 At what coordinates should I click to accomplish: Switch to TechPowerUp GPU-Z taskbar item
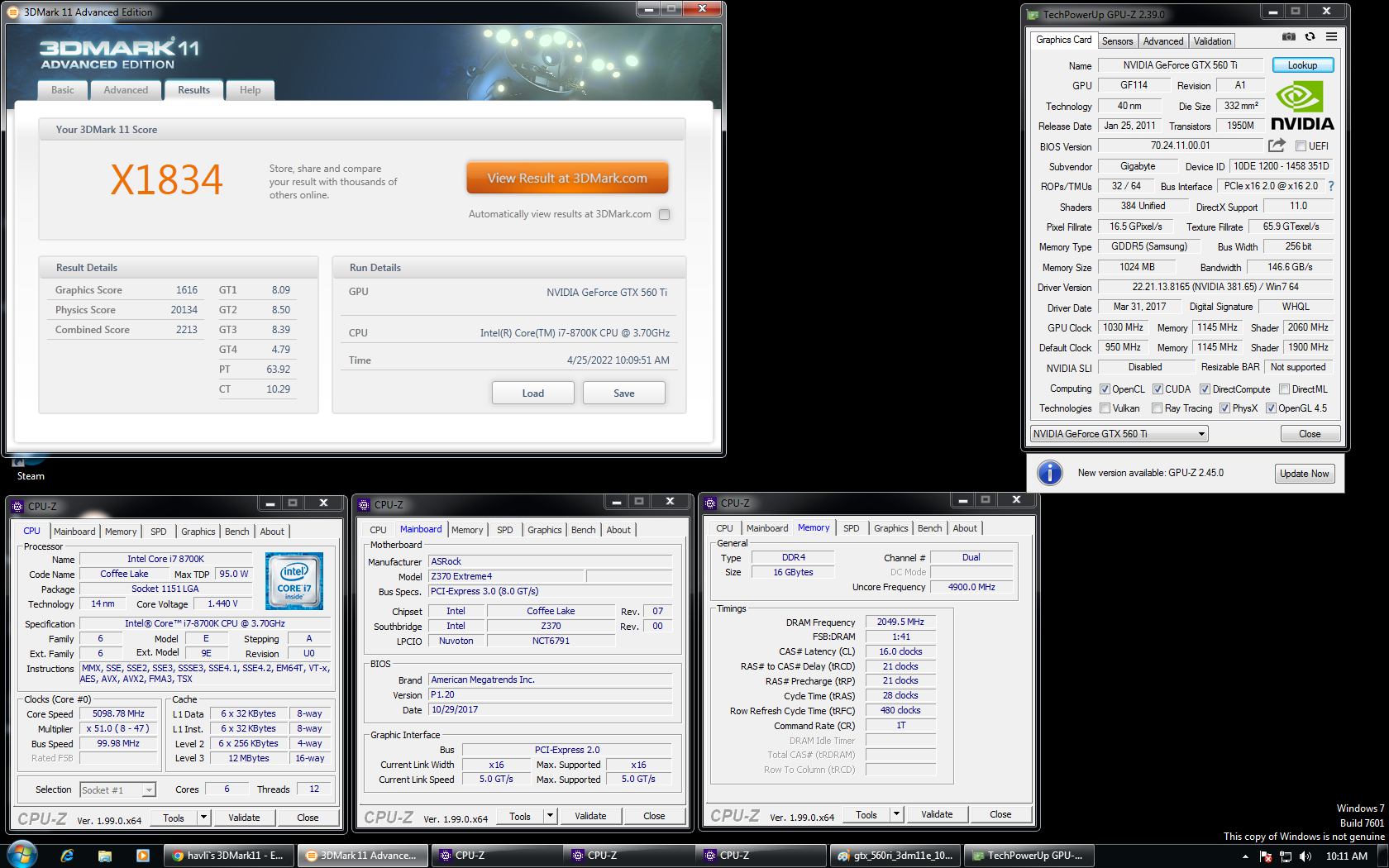coord(1029,856)
